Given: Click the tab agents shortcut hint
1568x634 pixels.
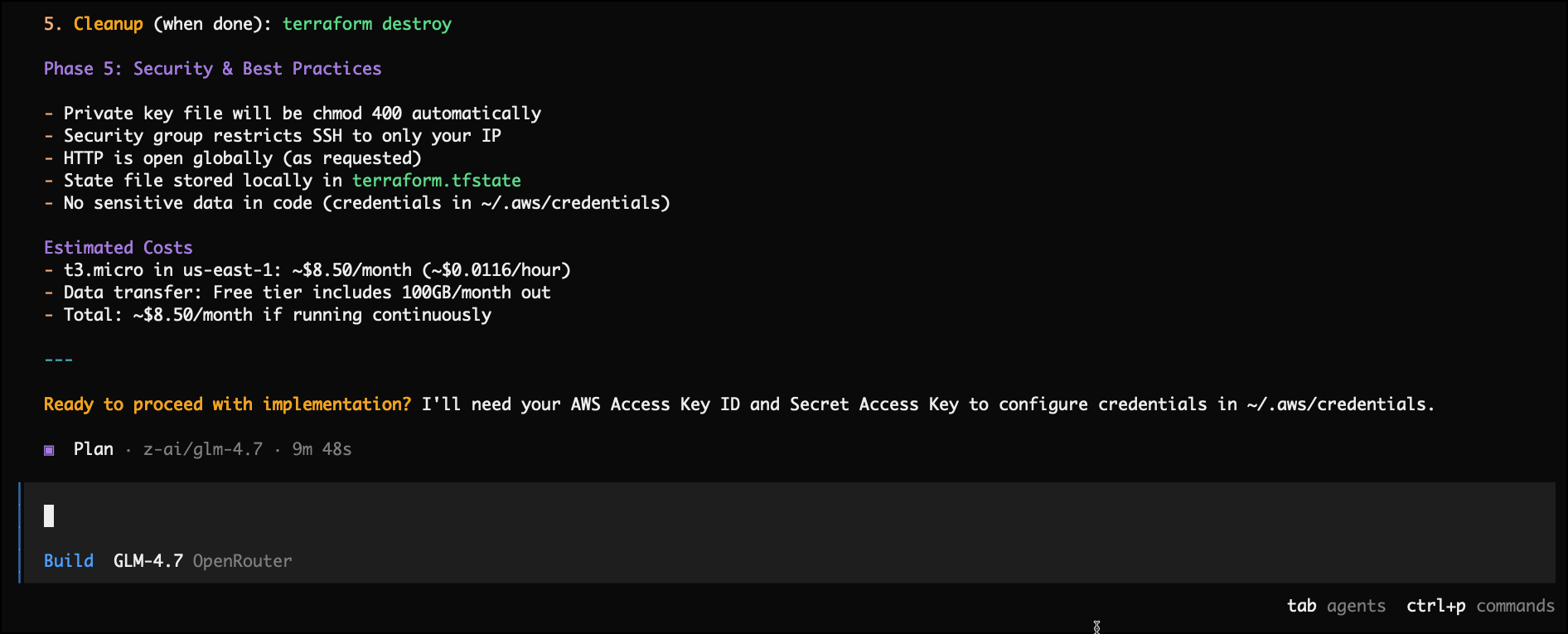Looking at the screenshot, I should click(1335, 606).
